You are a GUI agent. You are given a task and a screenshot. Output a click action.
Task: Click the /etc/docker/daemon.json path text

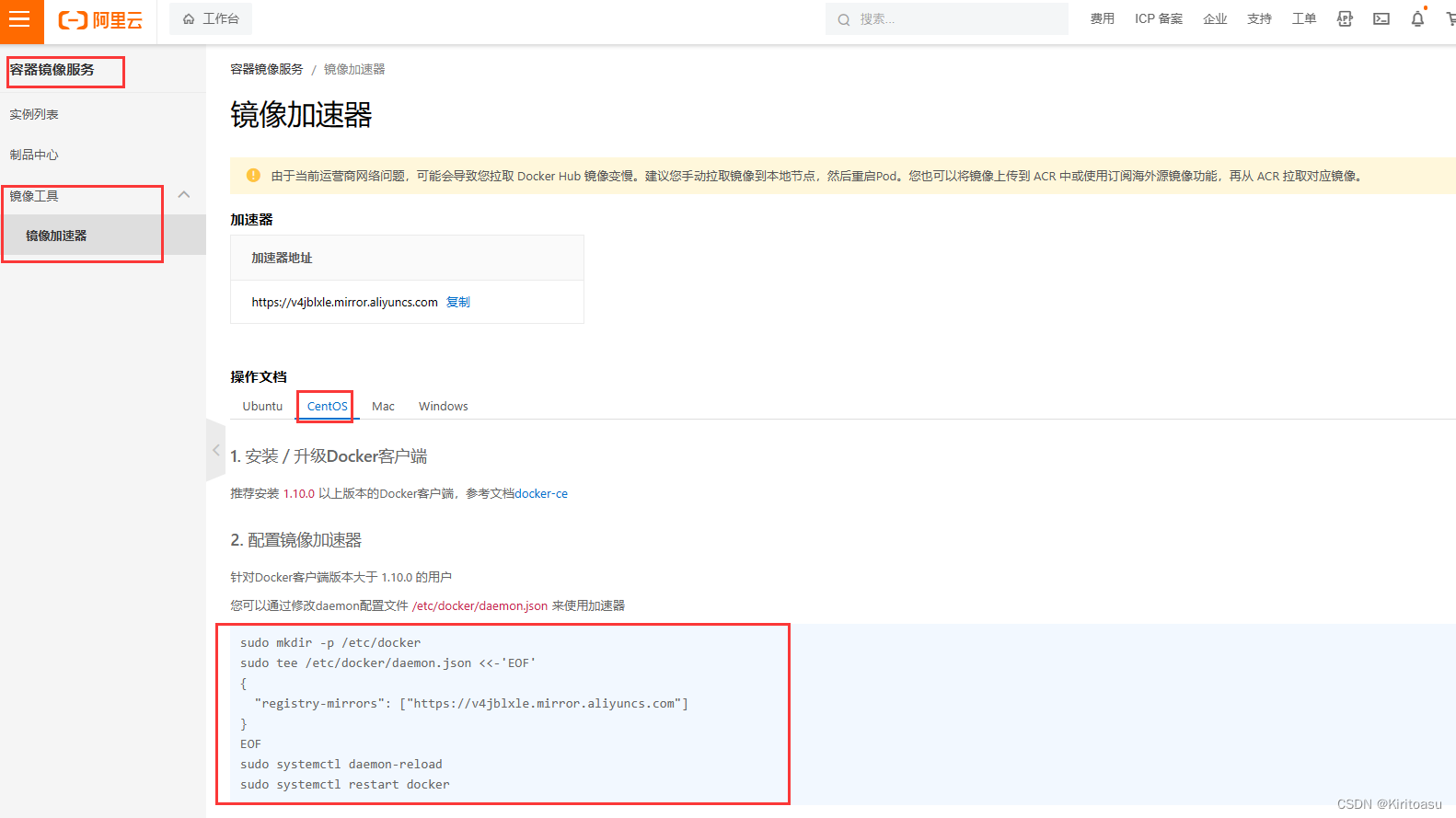pos(480,605)
